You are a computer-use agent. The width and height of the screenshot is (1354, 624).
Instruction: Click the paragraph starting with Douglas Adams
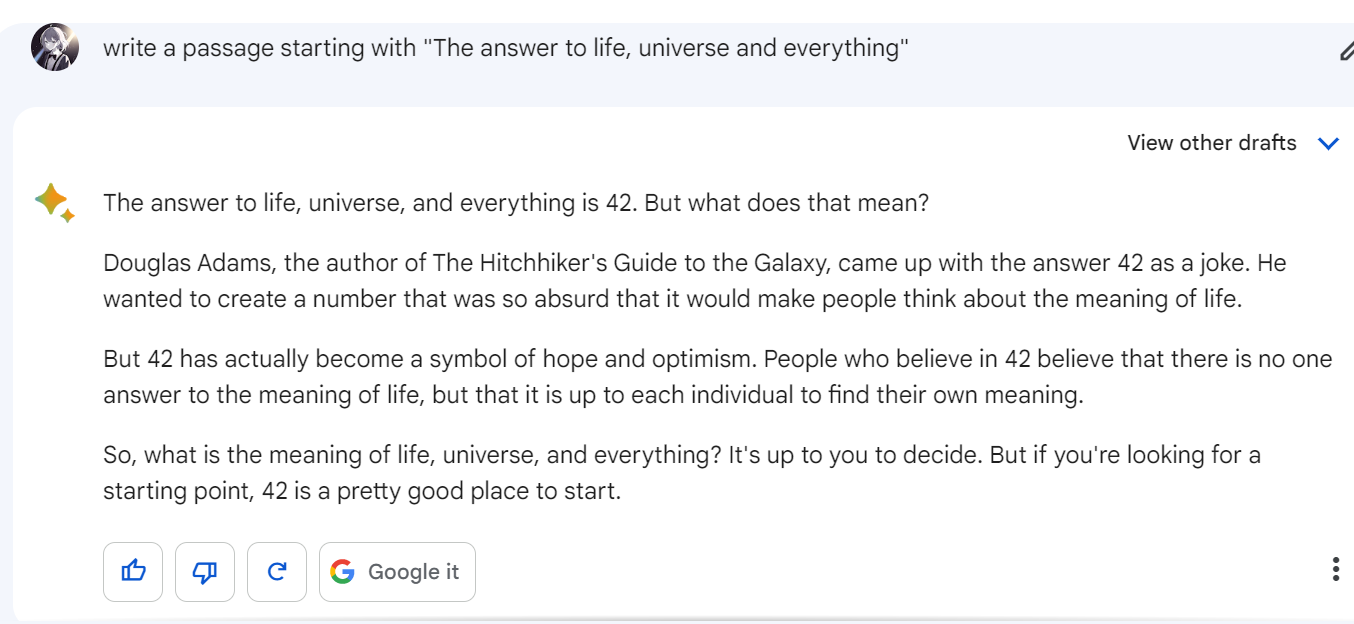[x=694, y=281]
